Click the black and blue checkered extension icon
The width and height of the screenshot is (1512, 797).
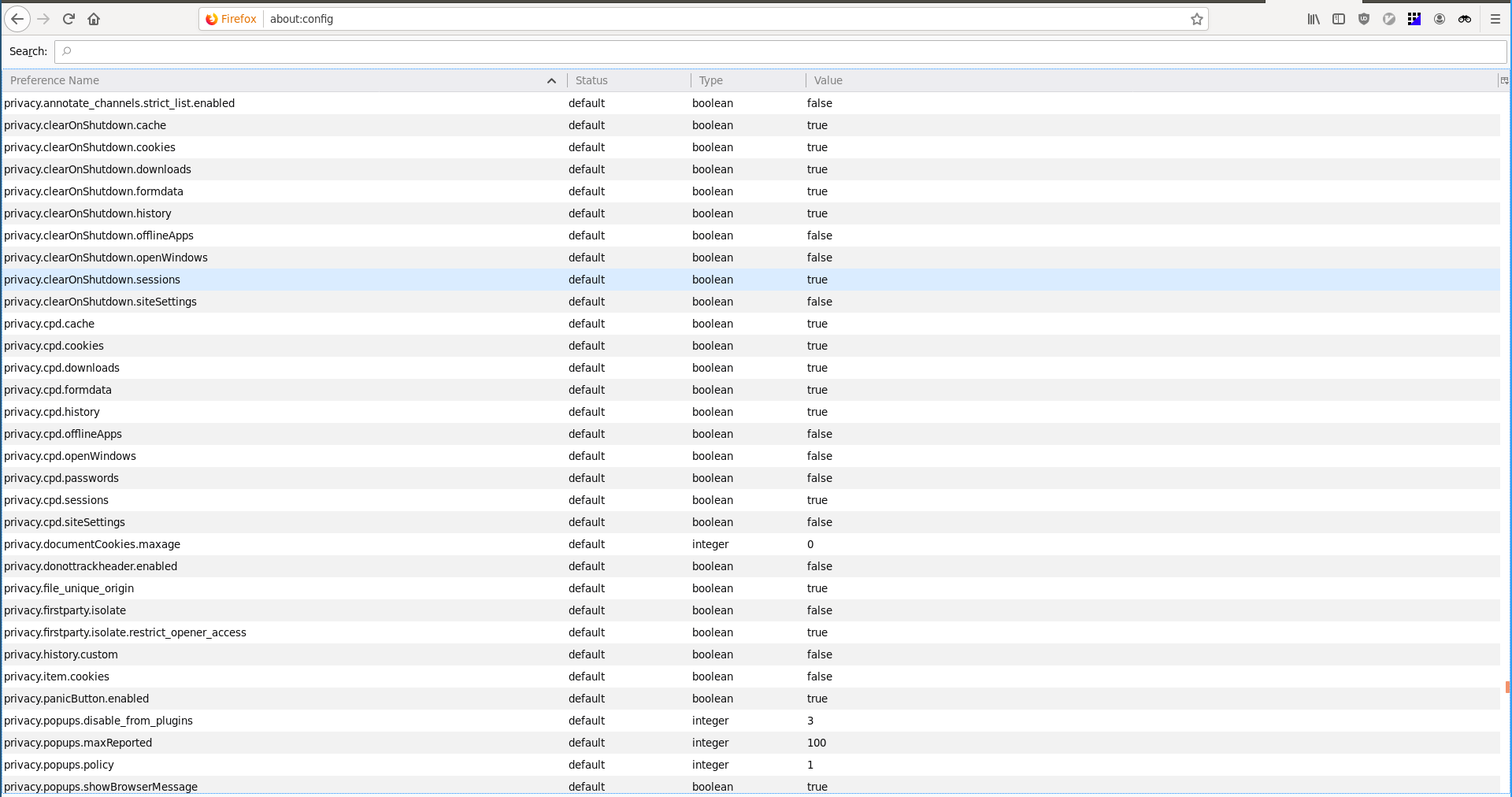click(1414, 19)
